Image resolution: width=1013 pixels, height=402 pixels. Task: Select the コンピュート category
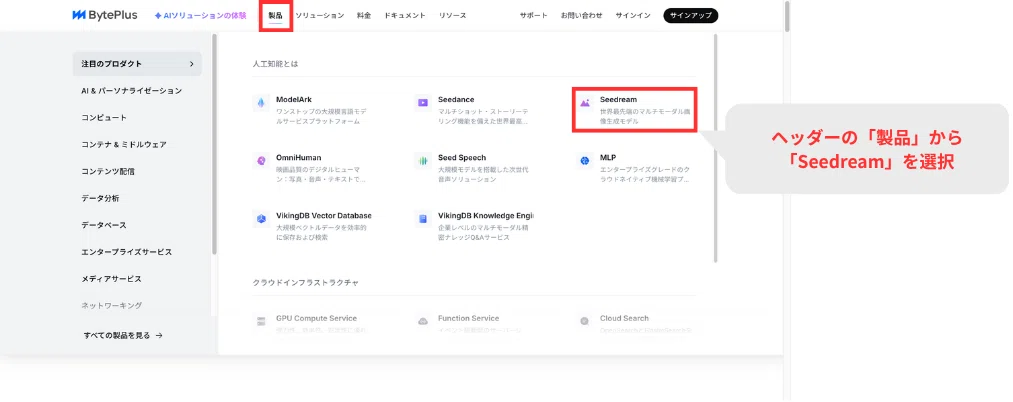[x=104, y=118]
